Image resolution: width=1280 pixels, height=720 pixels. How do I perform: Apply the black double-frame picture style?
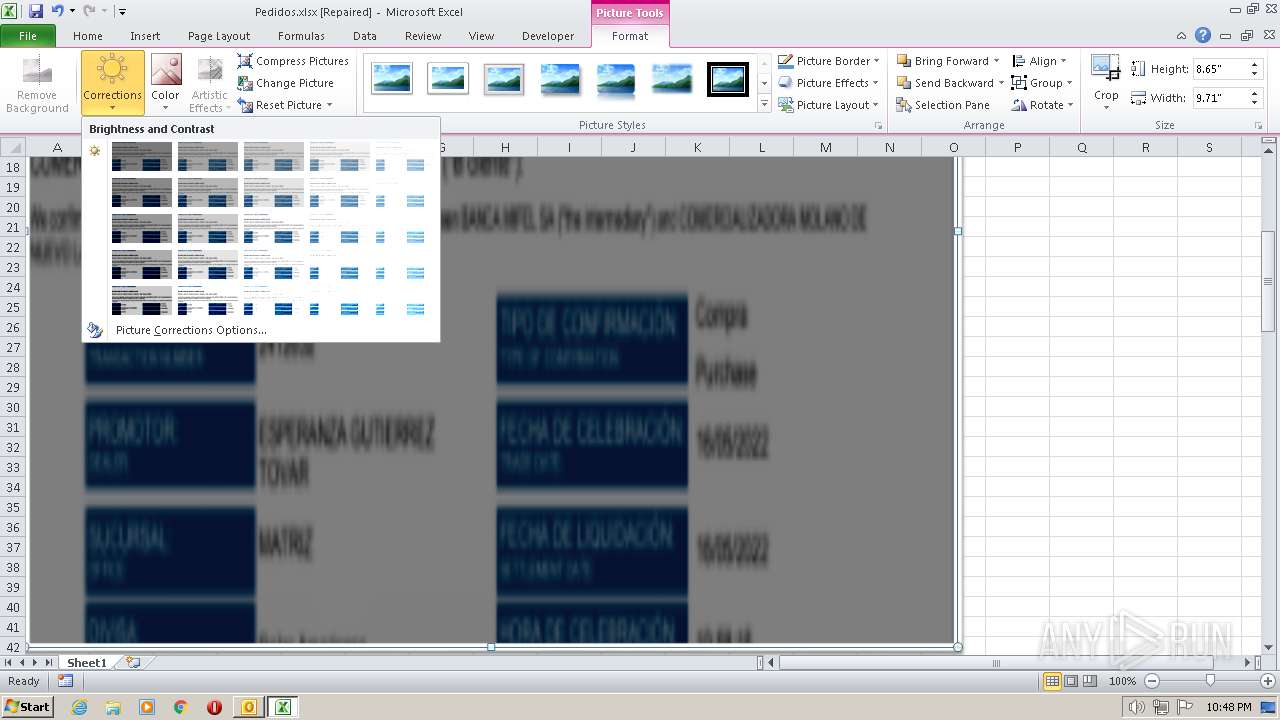[728, 79]
